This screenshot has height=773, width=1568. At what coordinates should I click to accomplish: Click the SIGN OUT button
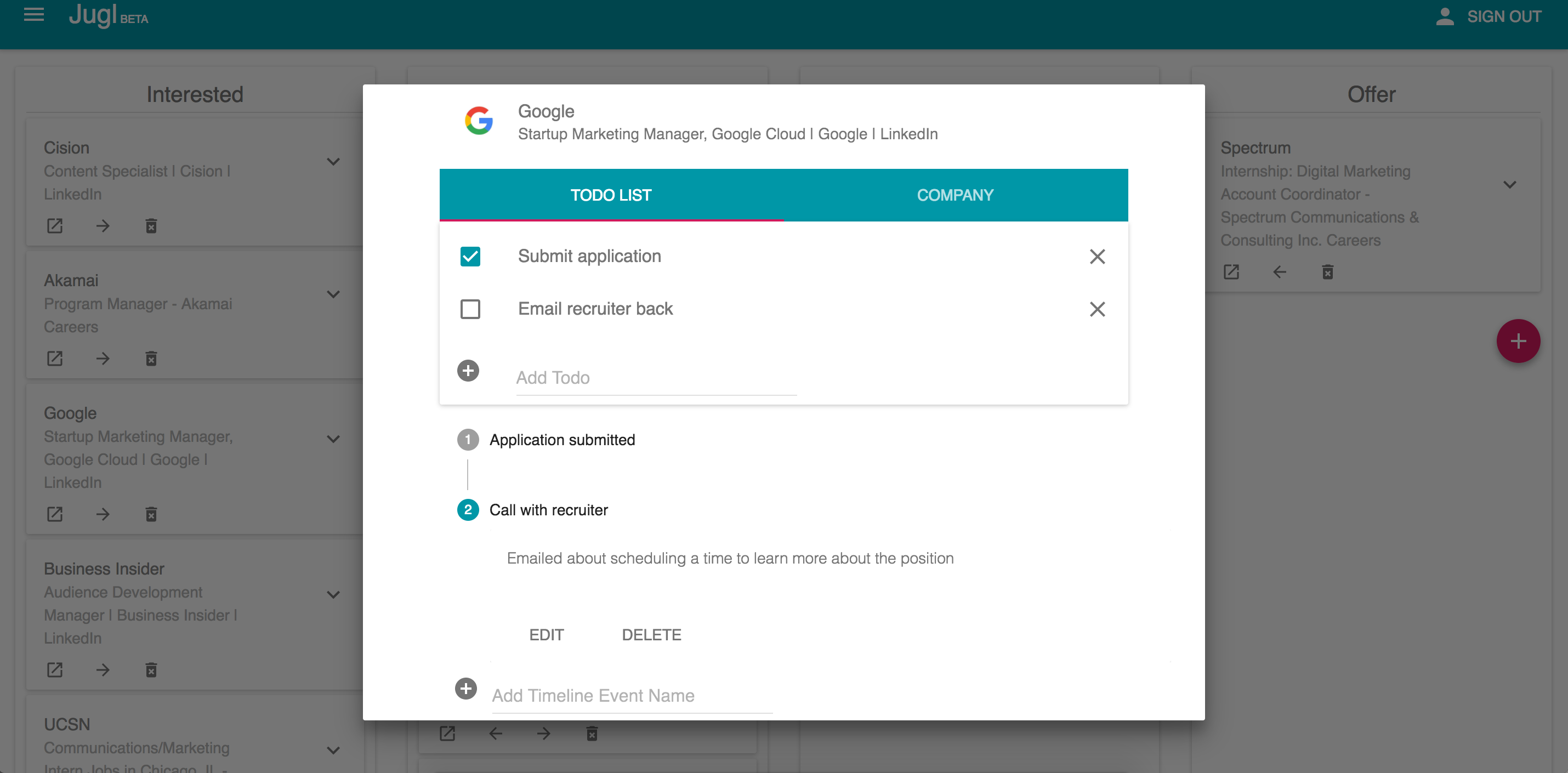click(x=1503, y=16)
